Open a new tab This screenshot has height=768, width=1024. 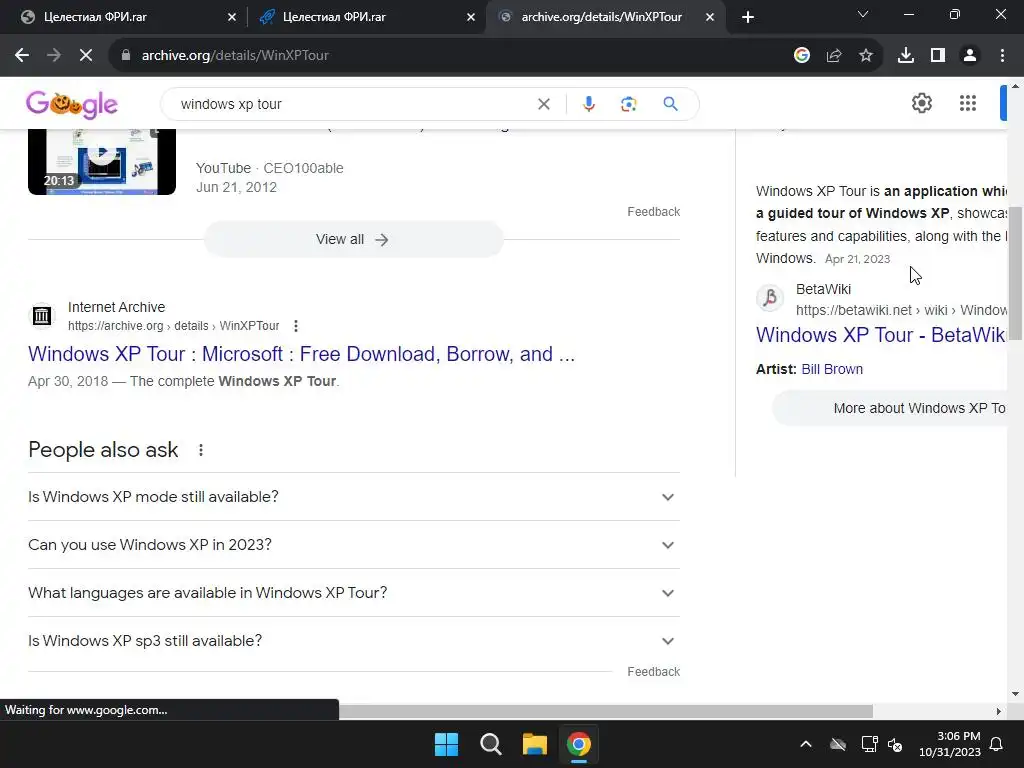coord(748,17)
